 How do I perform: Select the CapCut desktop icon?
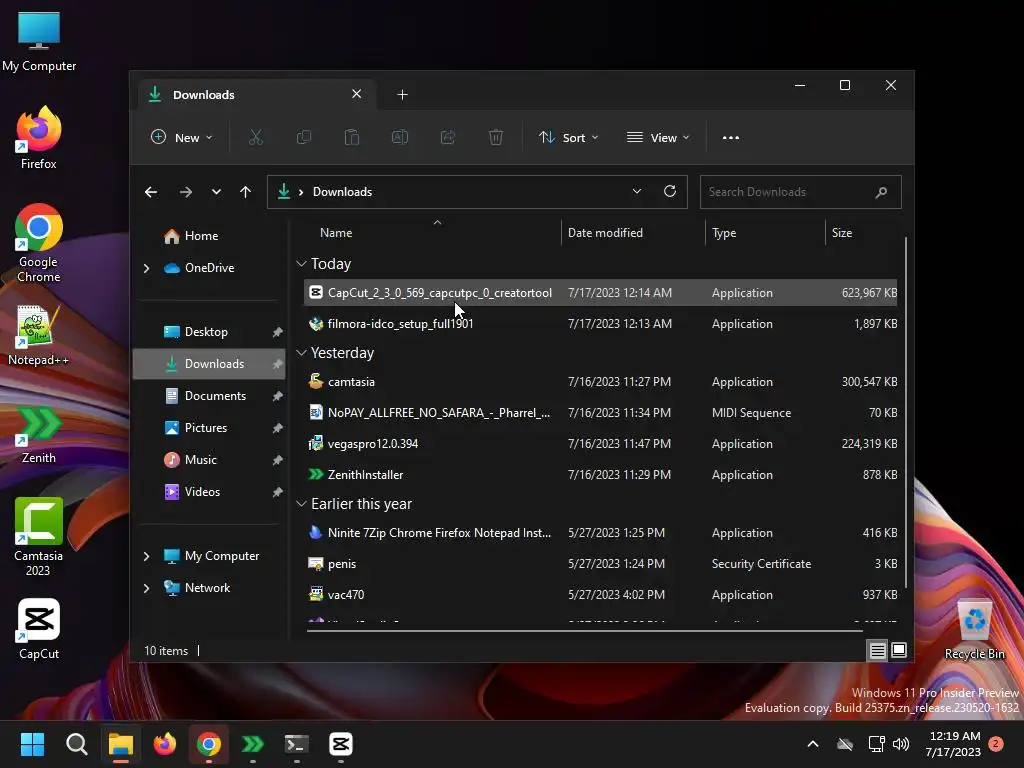pos(39,629)
